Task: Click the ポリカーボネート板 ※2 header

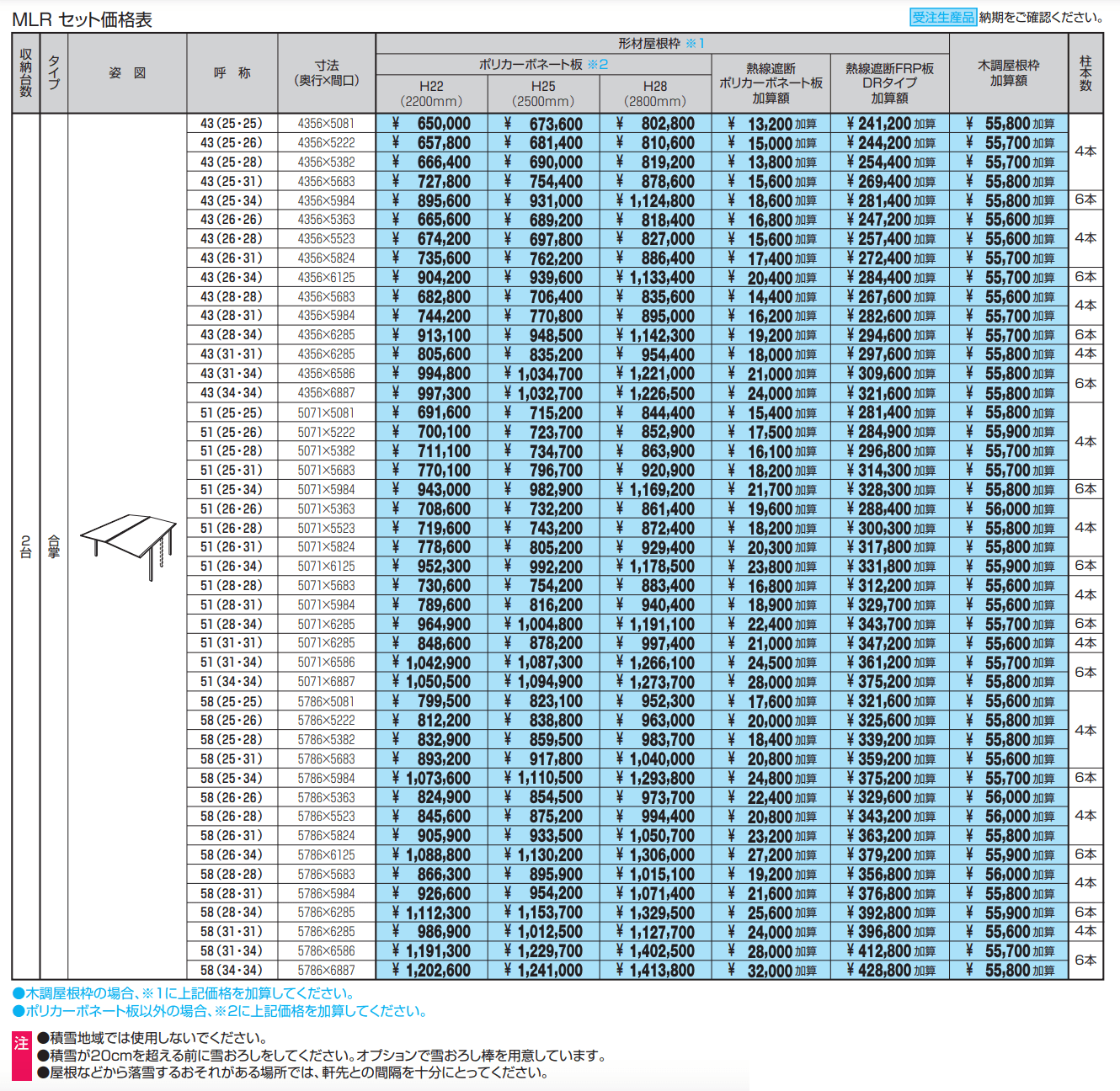Action: 543,64
